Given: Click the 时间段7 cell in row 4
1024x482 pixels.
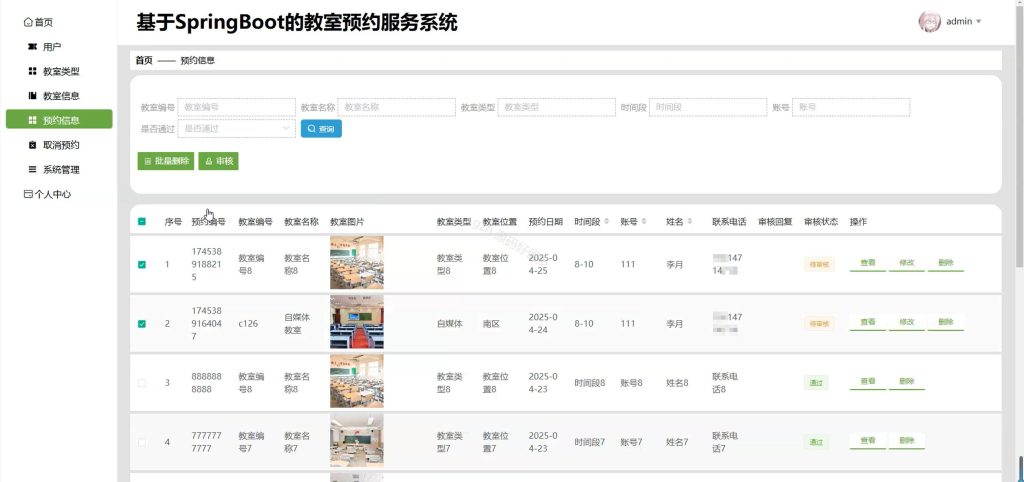Looking at the screenshot, I should tap(590, 442).
